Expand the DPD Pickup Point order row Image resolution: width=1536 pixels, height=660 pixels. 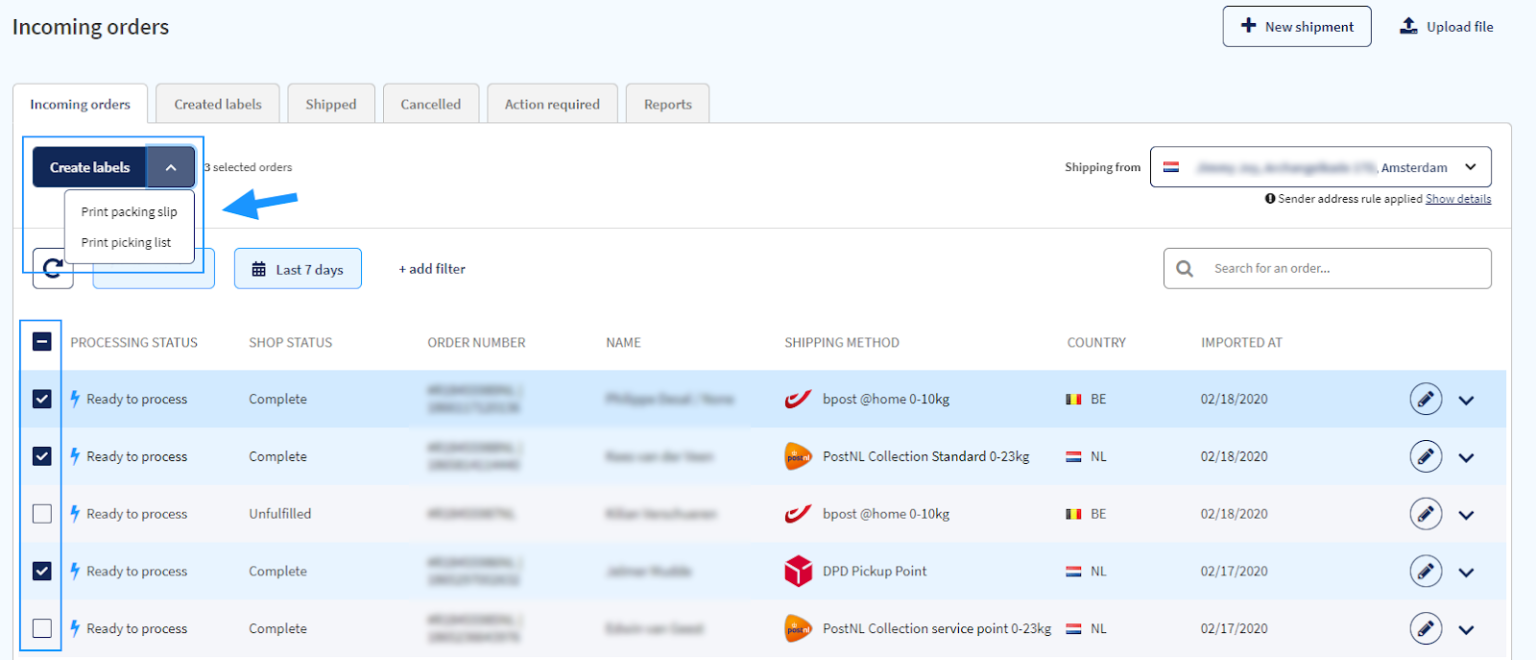[1467, 571]
